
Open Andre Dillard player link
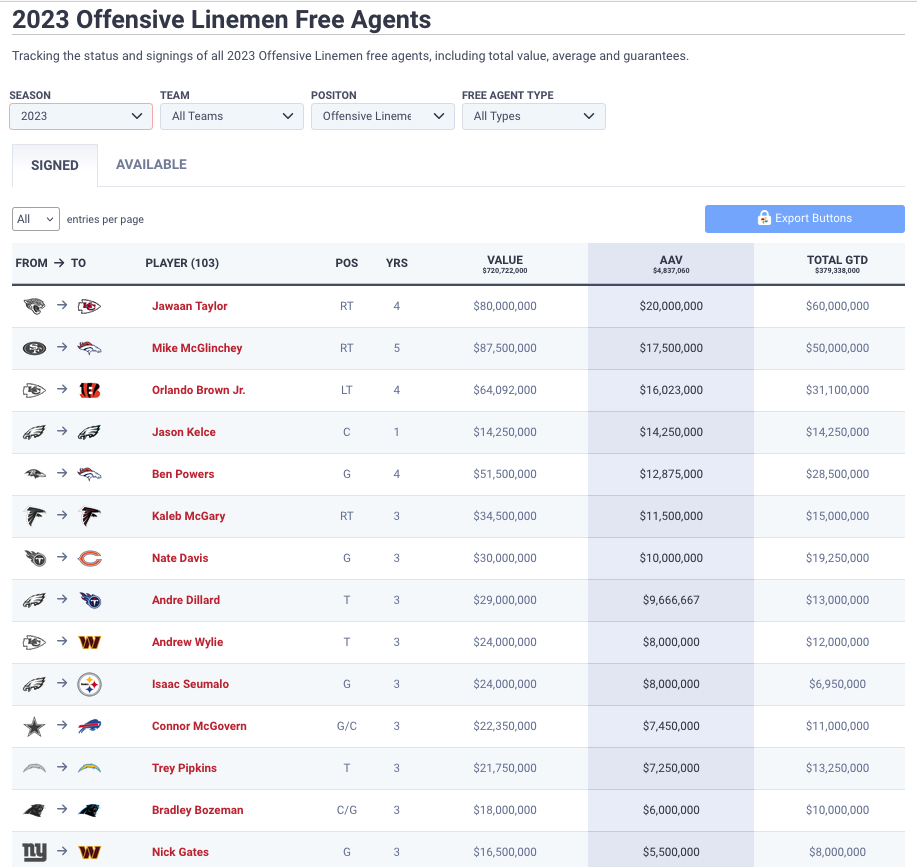186,600
